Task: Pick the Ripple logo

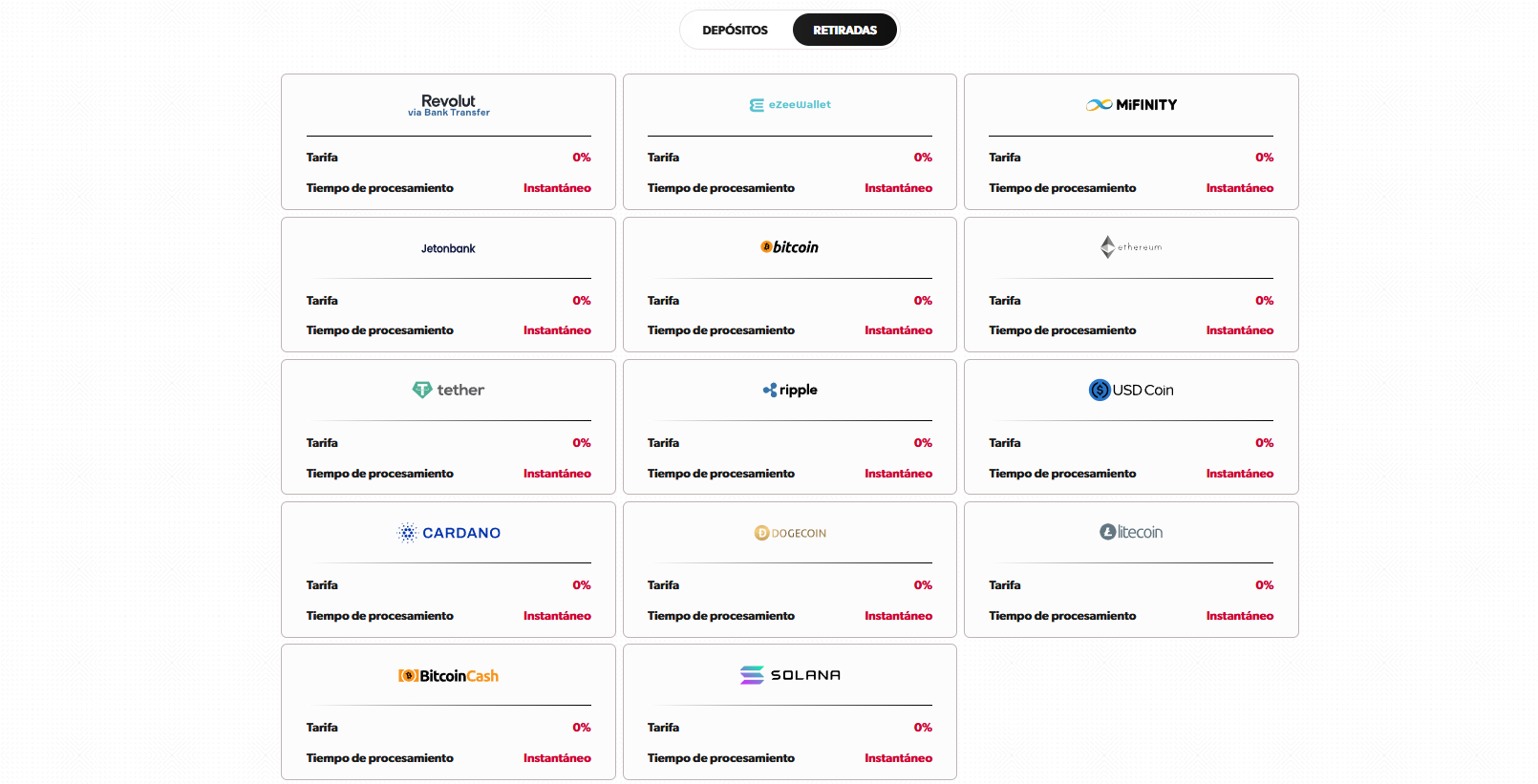Action: point(790,390)
